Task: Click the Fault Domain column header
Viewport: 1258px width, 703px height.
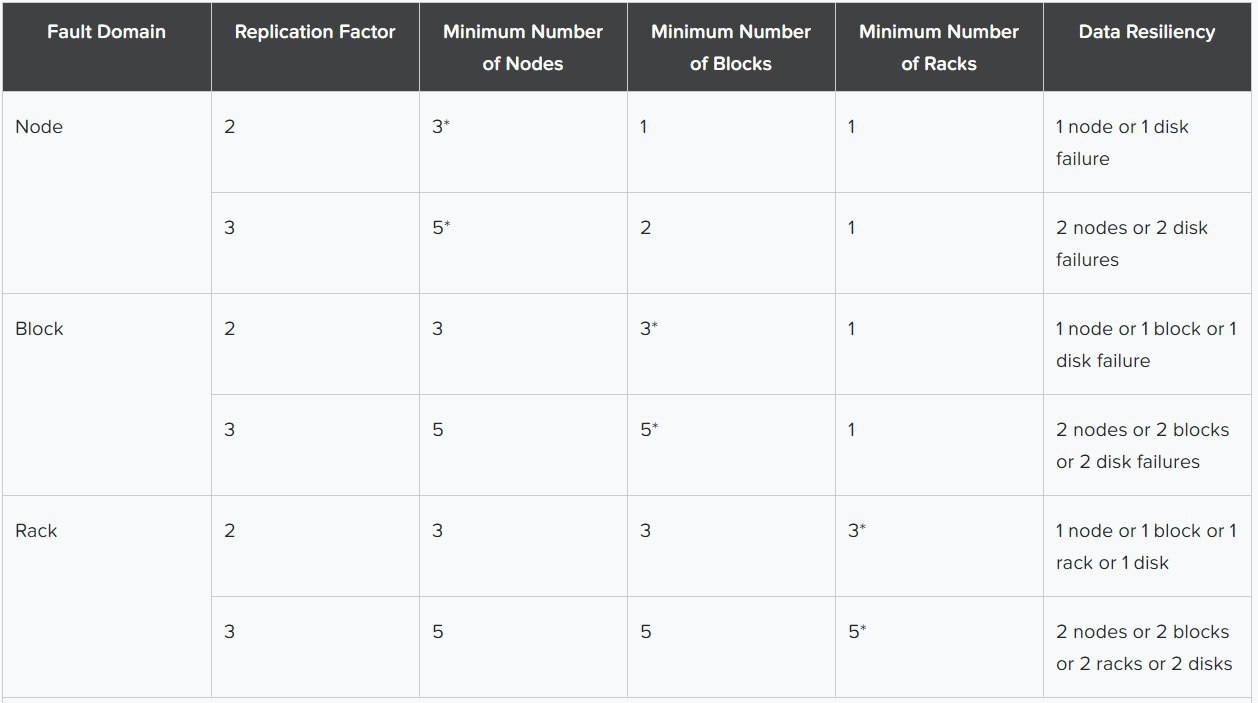Action: click(x=106, y=32)
